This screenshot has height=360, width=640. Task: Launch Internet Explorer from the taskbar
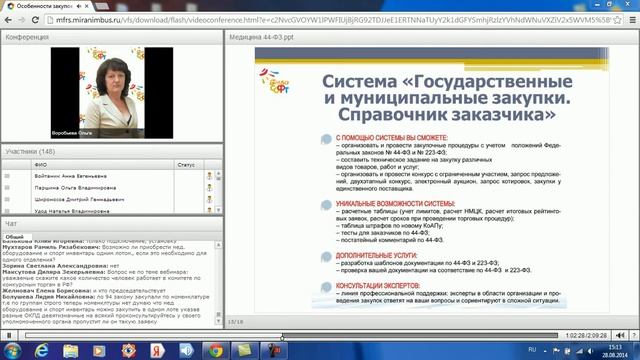(x=41, y=351)
